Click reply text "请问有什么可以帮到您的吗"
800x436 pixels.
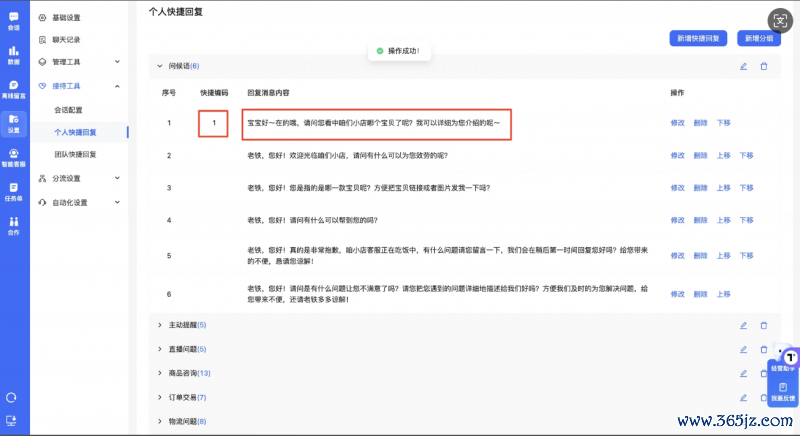312,220
